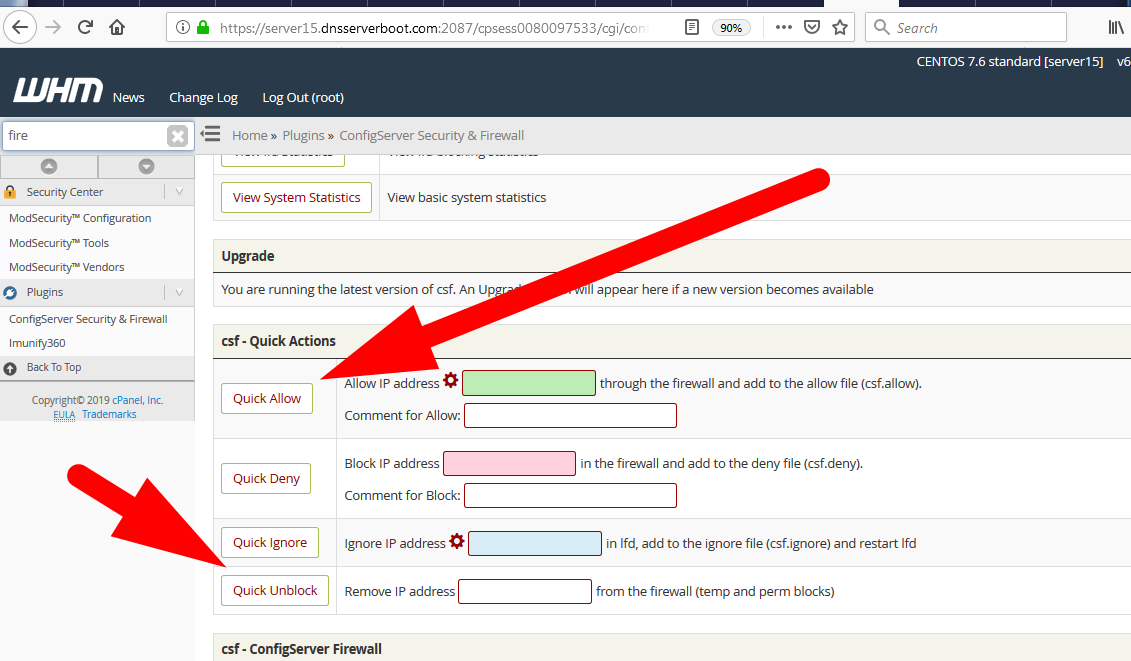Open the Change Log link
The width and height of the screenshot is (1131, 661).
(x=203, y=97)
